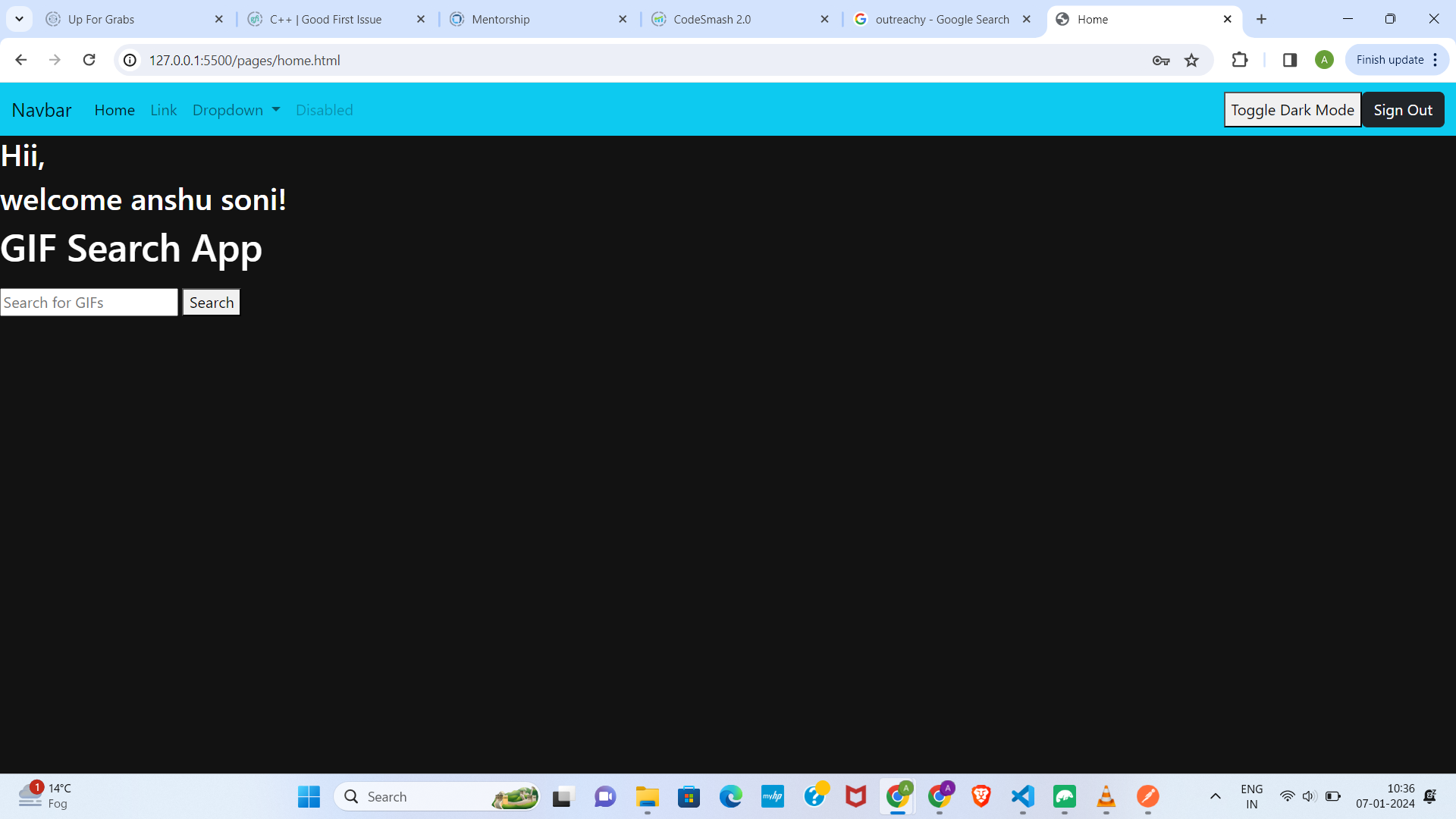The height and width of the screenshot is (819, 1456).
Task: Open the Chrome profile avatar
Action: click(x=1324, y=60)
